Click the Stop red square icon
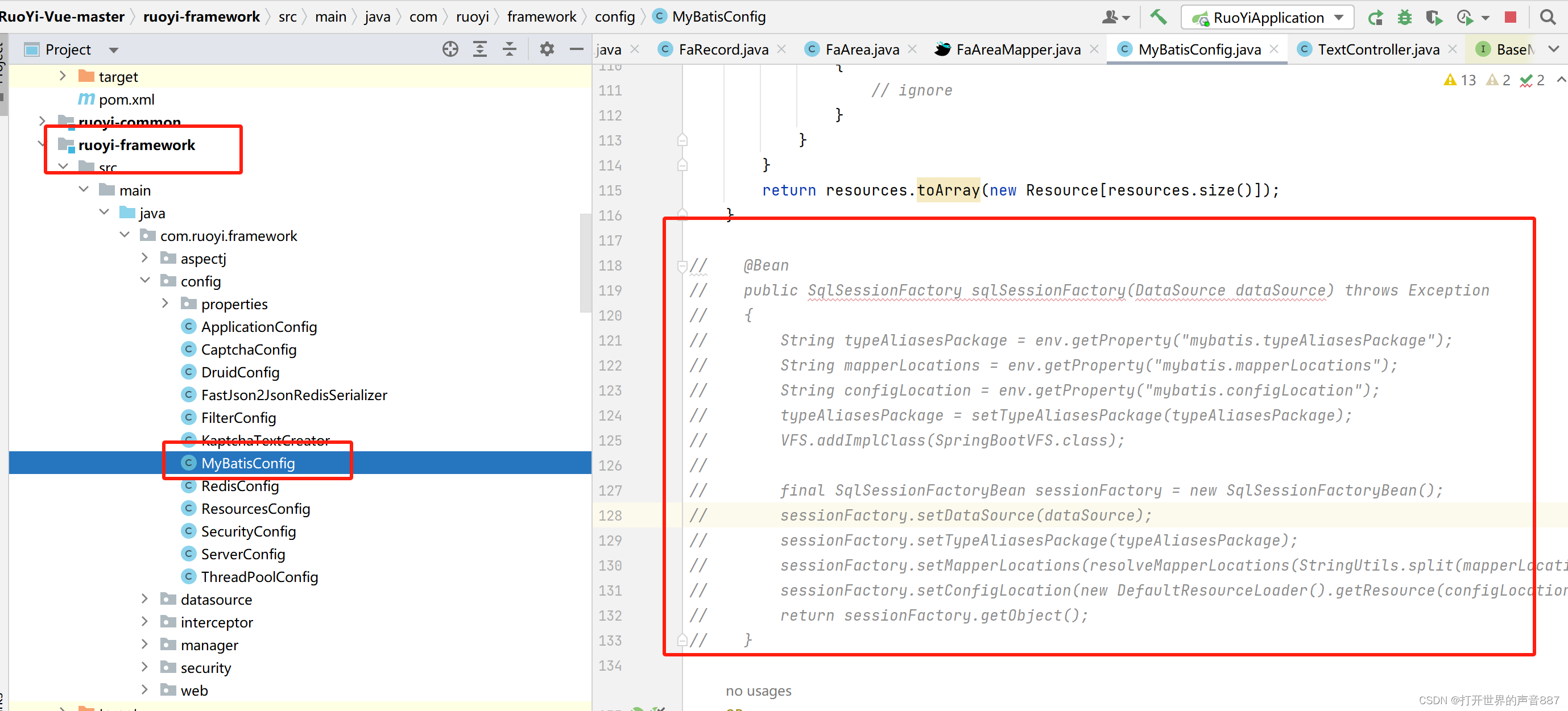Viewport: 1568px width, 711px height. coord(1509,17)
